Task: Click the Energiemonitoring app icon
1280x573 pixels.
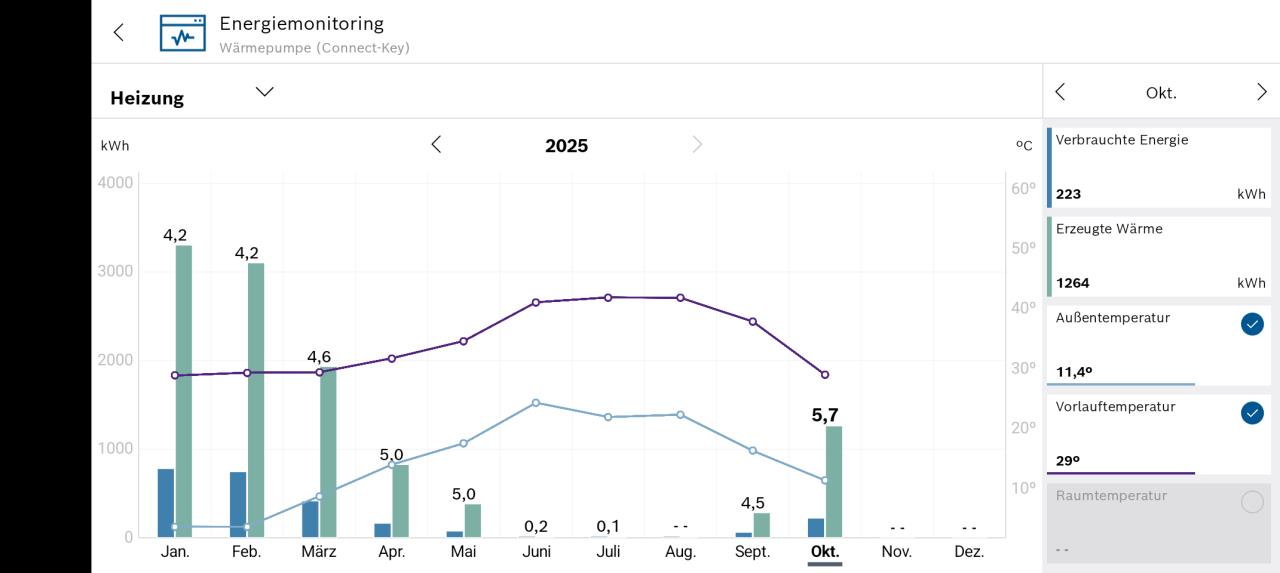Action: 182,32
